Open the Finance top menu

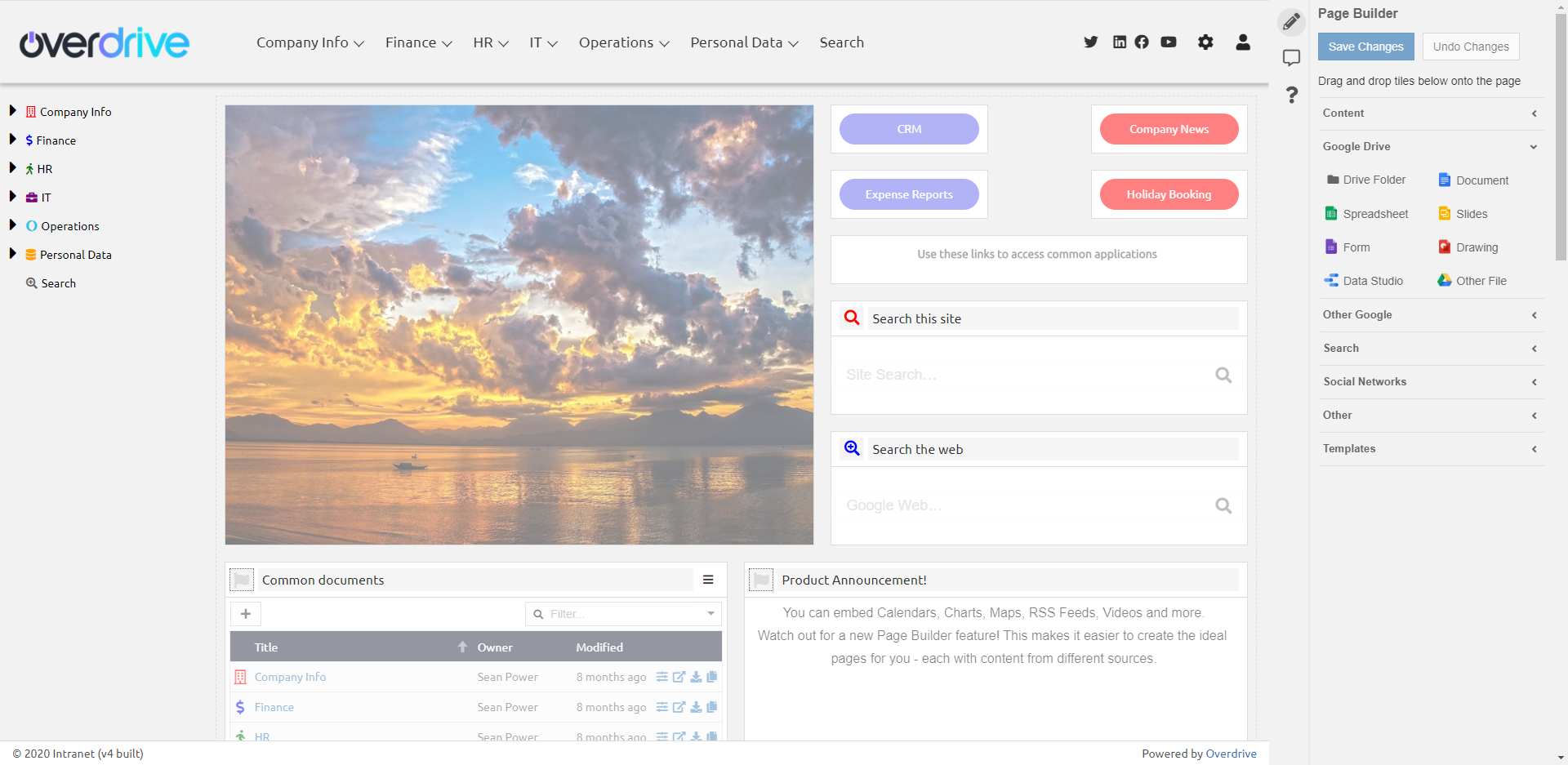pos(419,42)
